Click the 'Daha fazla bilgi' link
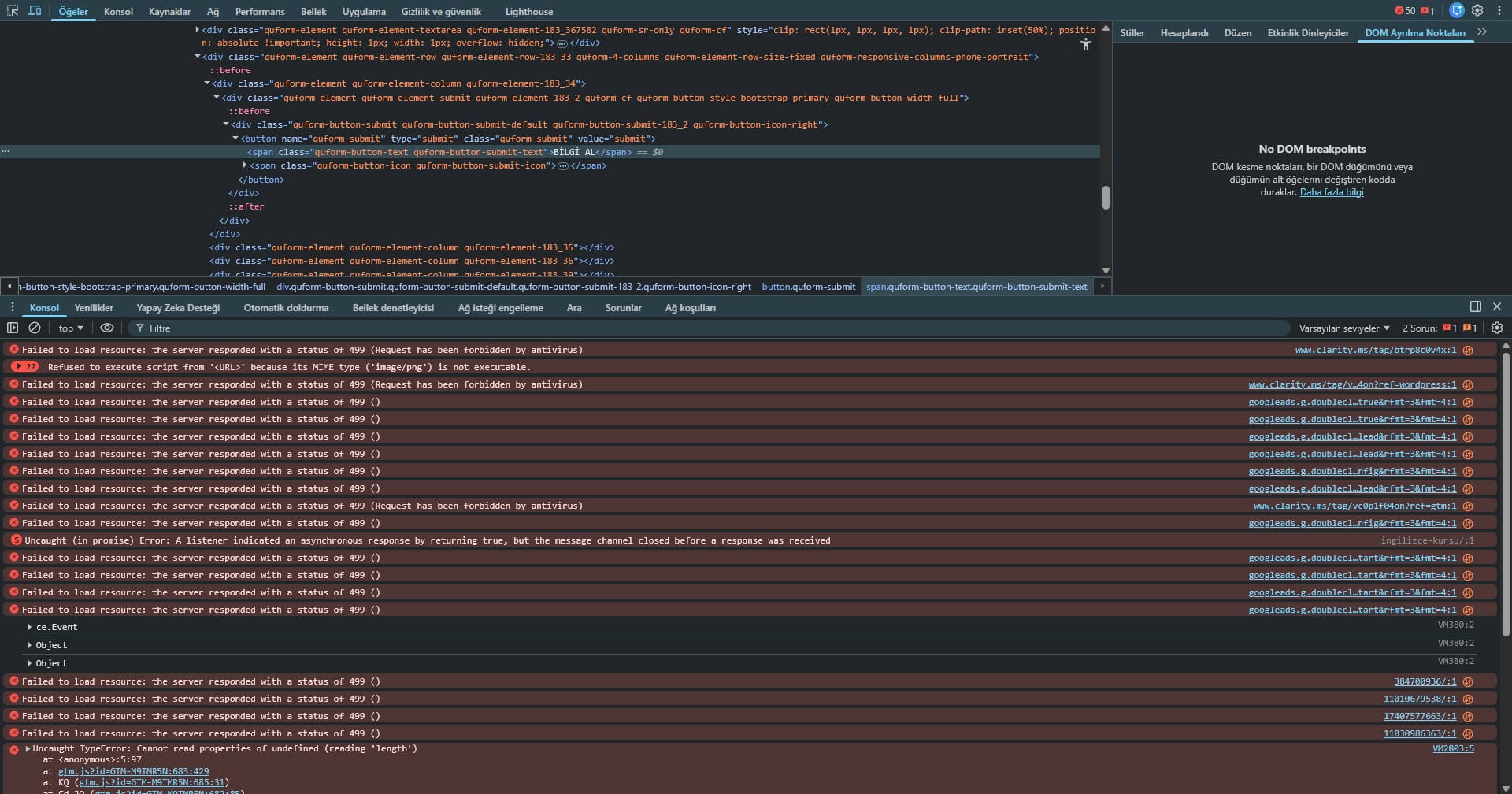1512x794 pixels. click(1331, 192)
